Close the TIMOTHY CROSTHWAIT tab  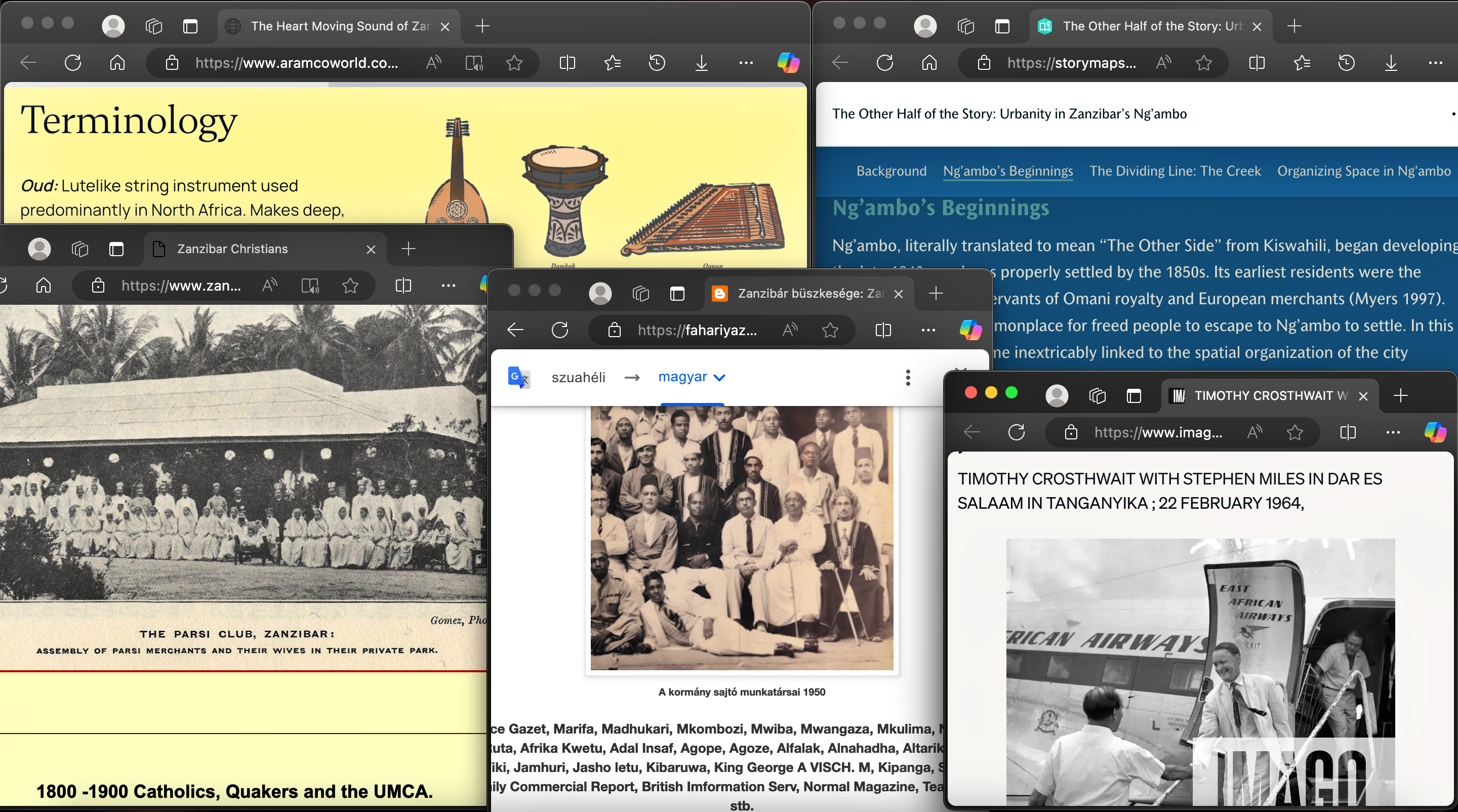tap(1363, 396)
